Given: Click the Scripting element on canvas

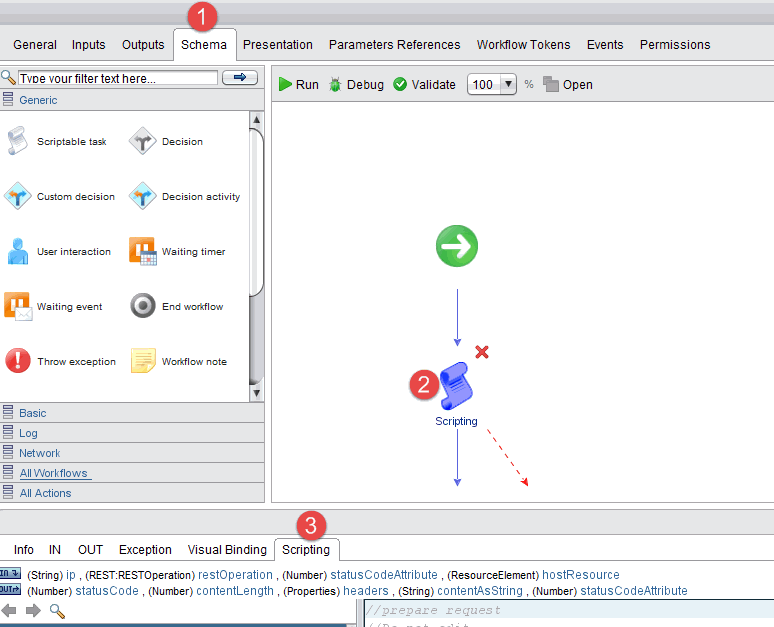Looking at the screenshot, I should (456, 388).
